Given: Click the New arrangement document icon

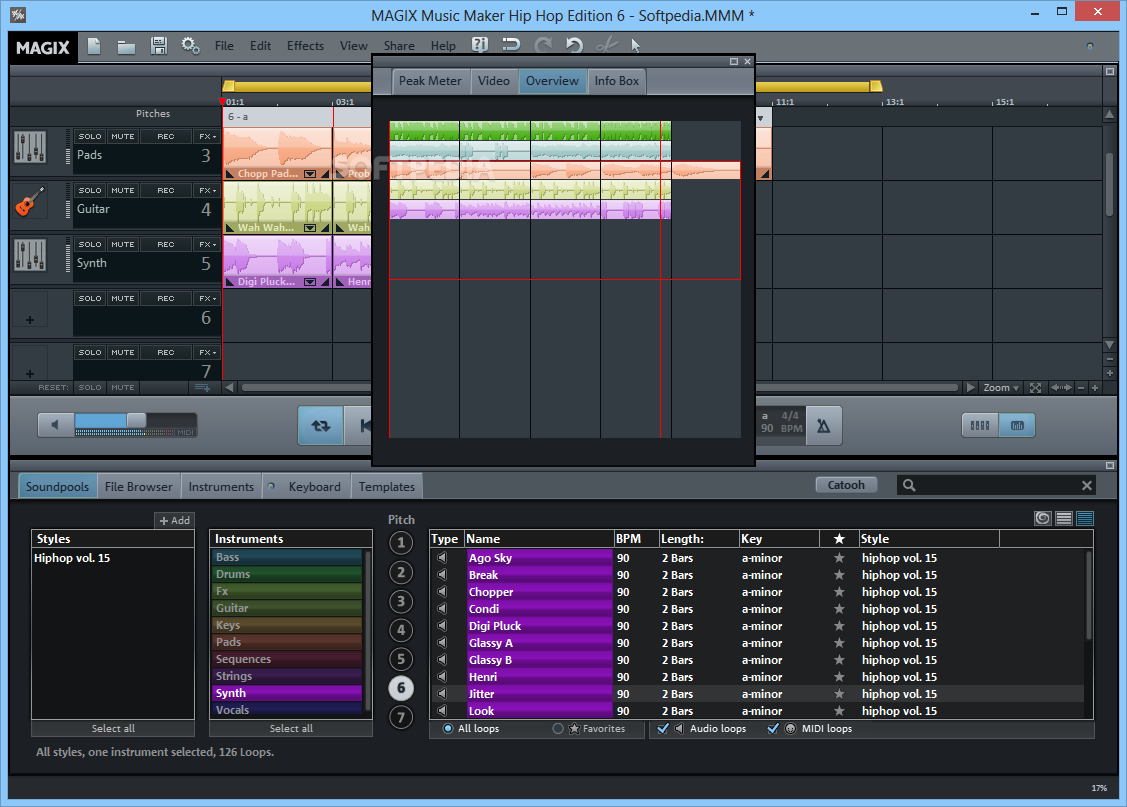Looking at the screenshot, I should click(94, 46).
